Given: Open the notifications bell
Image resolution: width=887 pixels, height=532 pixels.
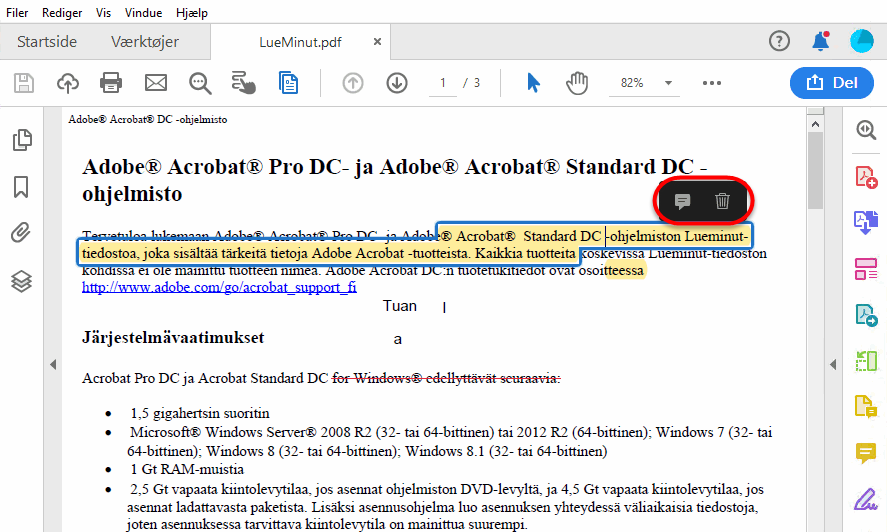Looking at the screenshot, I should pos(820,41).
